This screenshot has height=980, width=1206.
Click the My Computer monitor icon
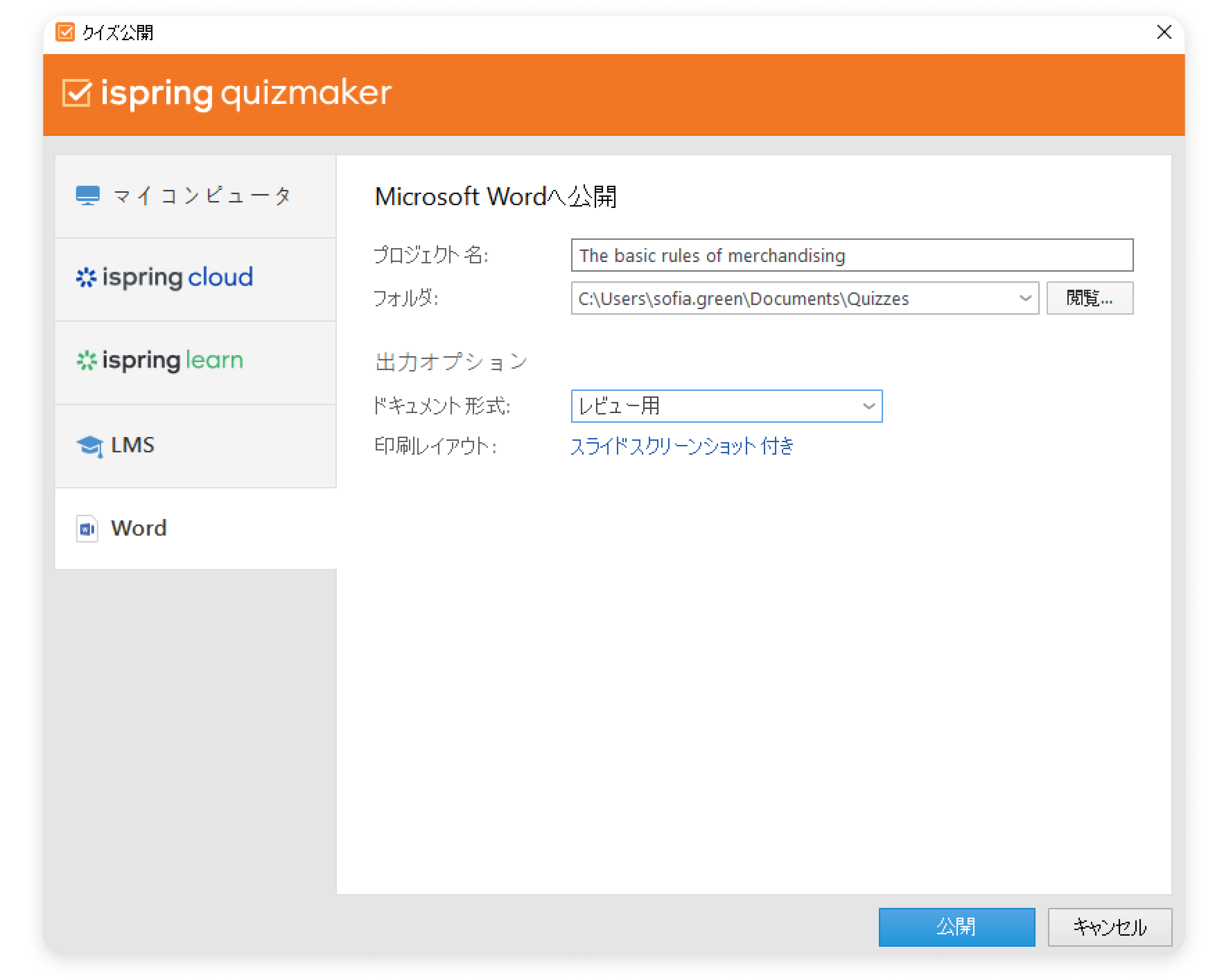88,195
